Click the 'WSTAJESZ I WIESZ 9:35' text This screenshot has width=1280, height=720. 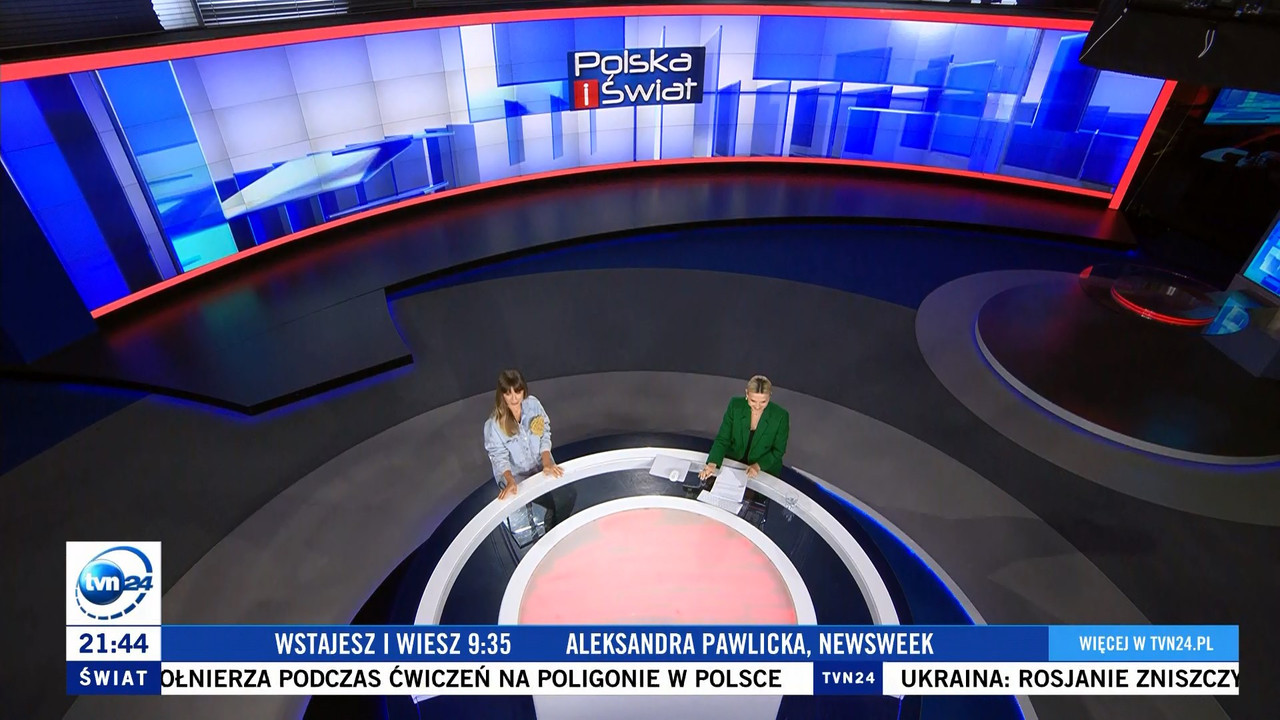click(393, 643)
